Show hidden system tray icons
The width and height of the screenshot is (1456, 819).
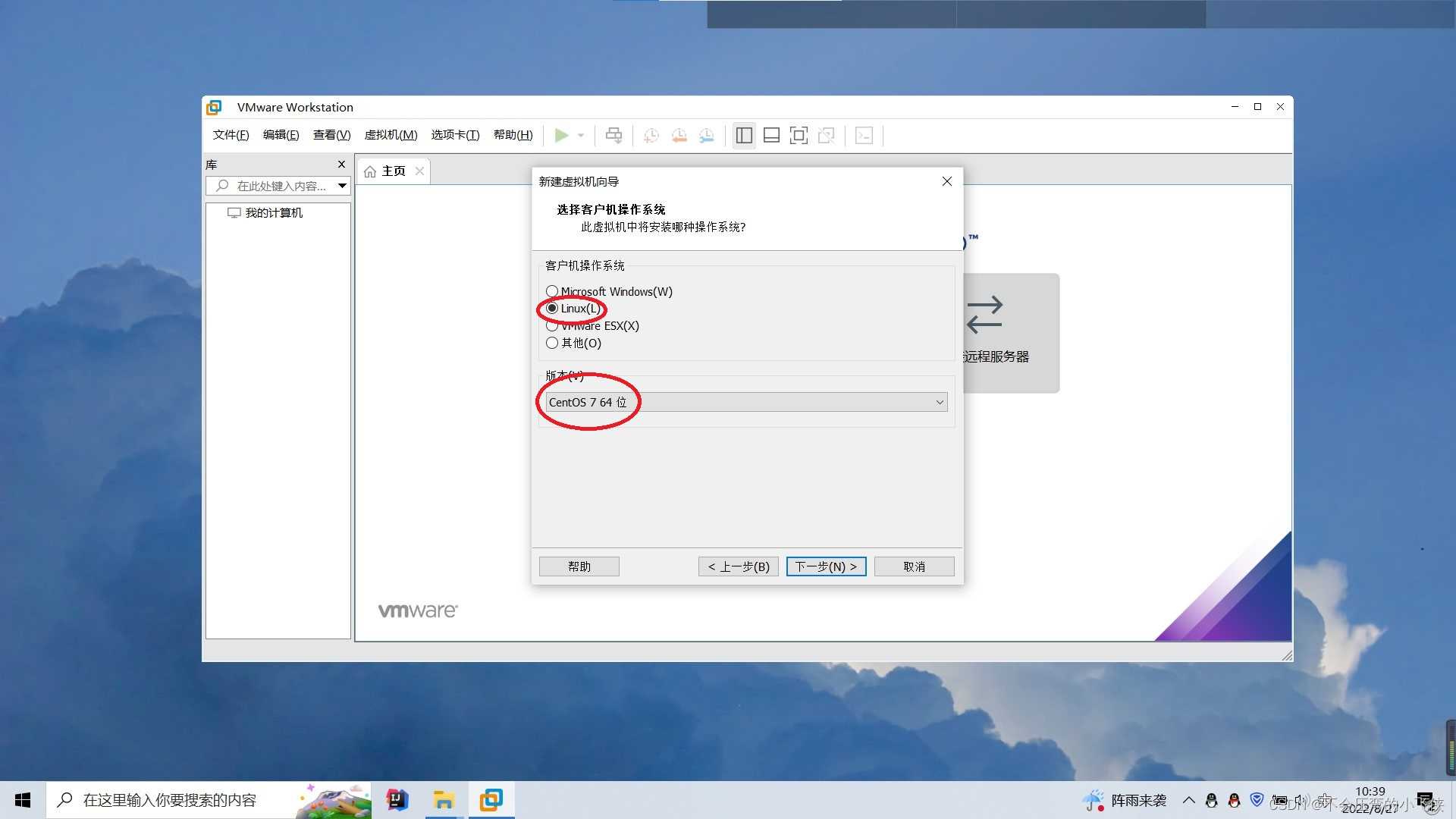coord(1188,800)
